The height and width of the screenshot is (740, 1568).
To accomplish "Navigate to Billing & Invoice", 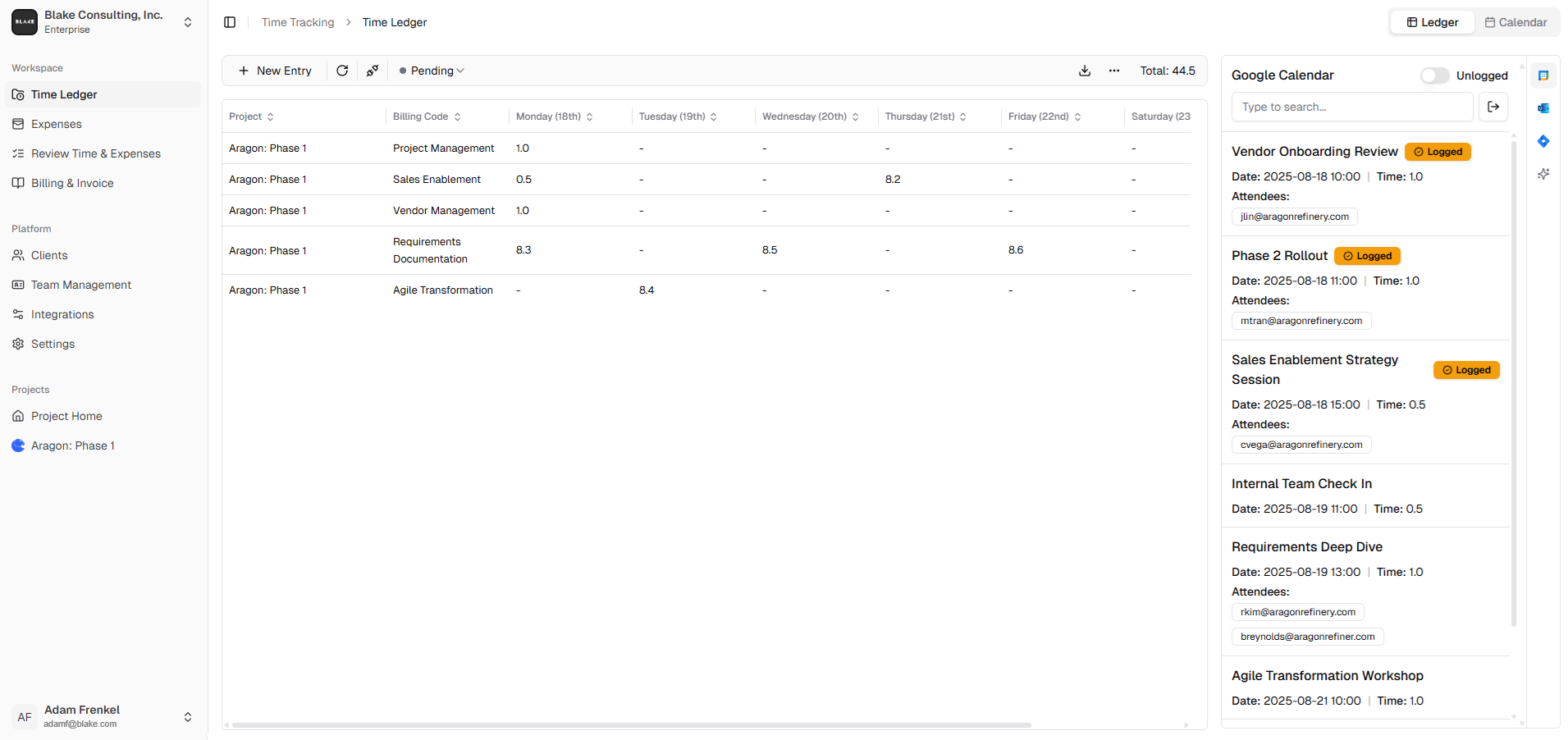I will [x=103, y=183].
